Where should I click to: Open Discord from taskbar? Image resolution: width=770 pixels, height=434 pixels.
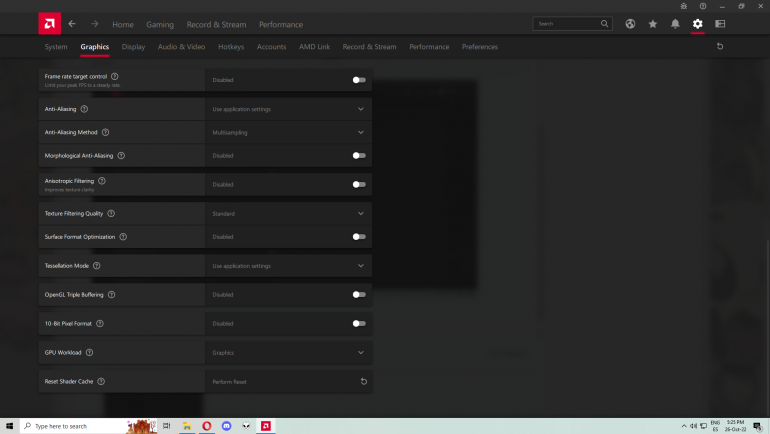point(226,426)
